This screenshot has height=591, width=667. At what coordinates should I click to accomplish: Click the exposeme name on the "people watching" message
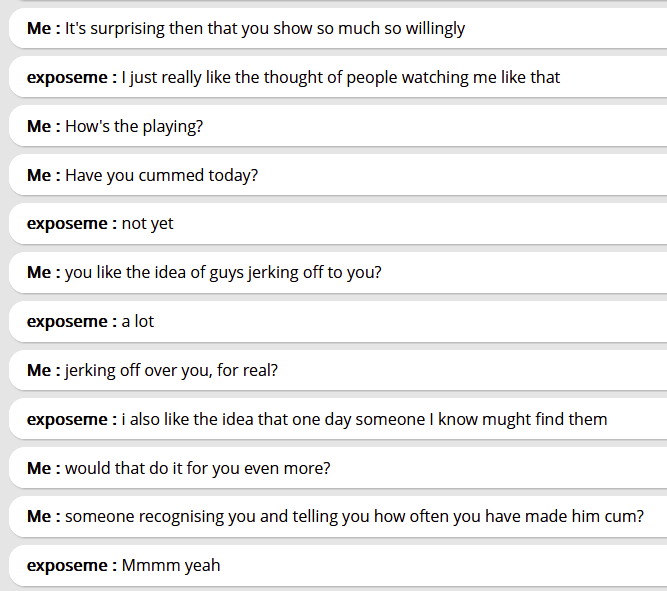[72, 77]
